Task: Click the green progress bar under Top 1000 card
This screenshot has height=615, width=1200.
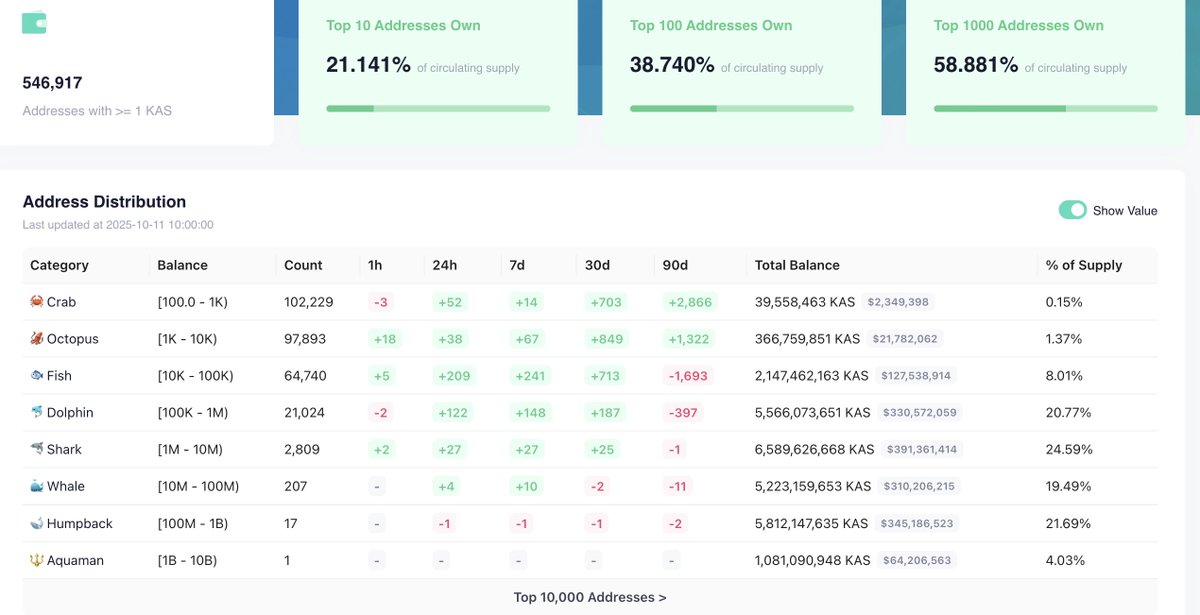Action: [1043, 106]
